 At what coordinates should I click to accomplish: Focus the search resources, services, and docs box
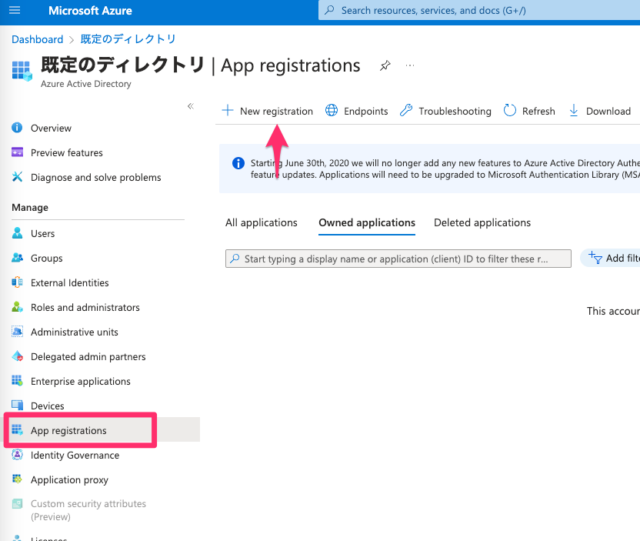point(479,10)
